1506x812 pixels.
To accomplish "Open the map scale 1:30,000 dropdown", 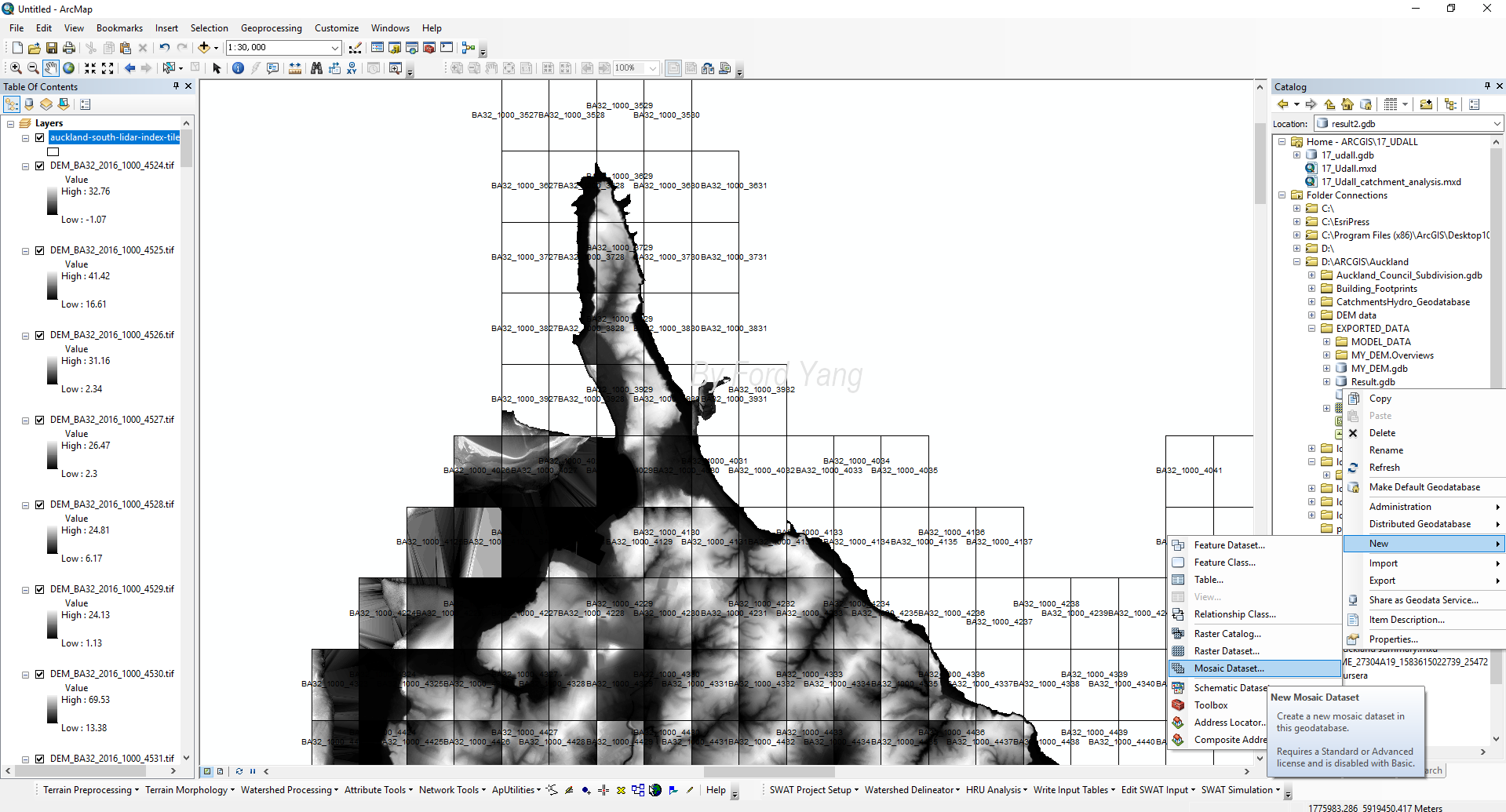I will coord(335,48).
